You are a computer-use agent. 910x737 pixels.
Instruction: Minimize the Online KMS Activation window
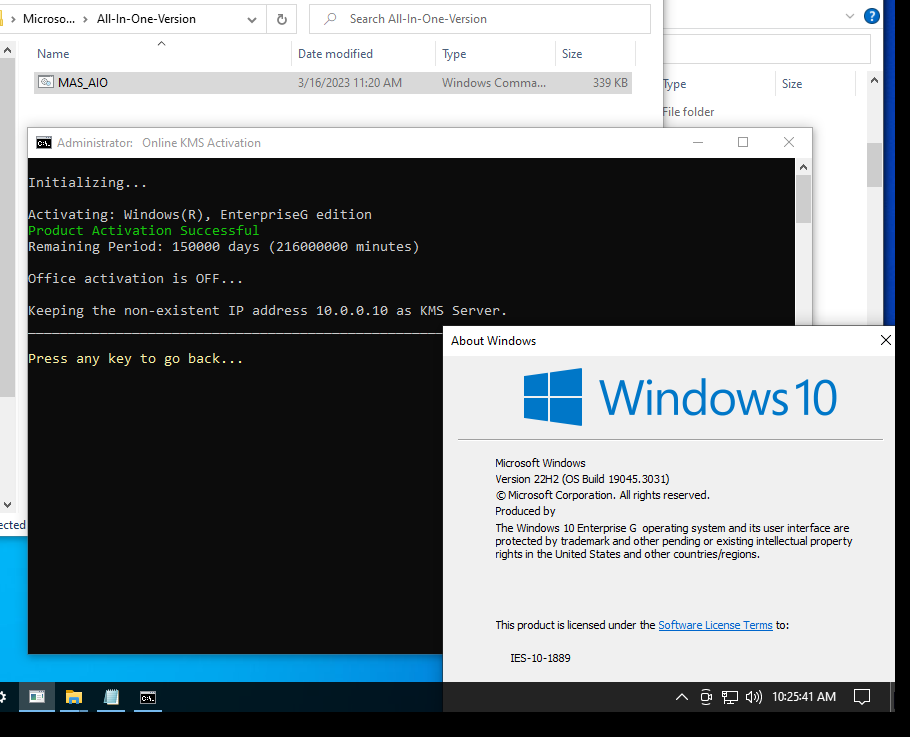(698, 142)
